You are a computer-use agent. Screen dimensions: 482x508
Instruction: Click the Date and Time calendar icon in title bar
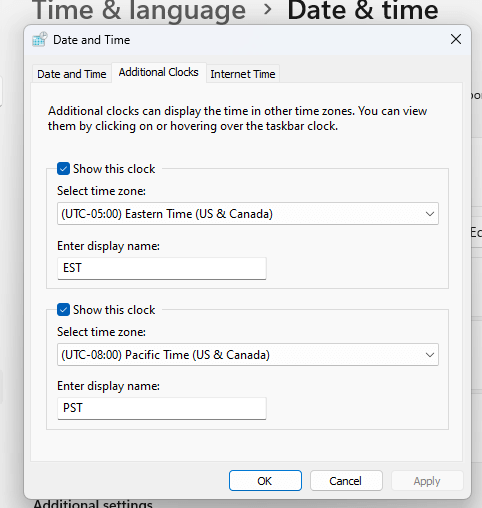pos(40,40)
